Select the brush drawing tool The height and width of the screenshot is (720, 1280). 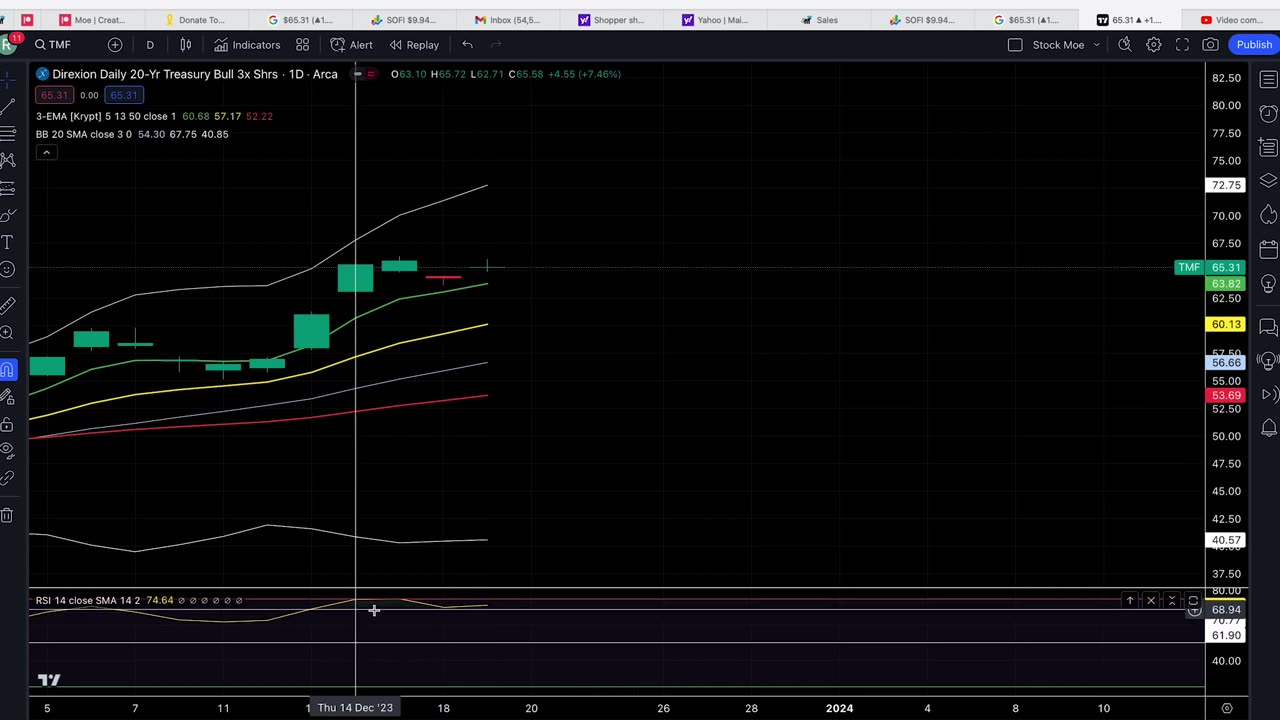pos(7,215)
